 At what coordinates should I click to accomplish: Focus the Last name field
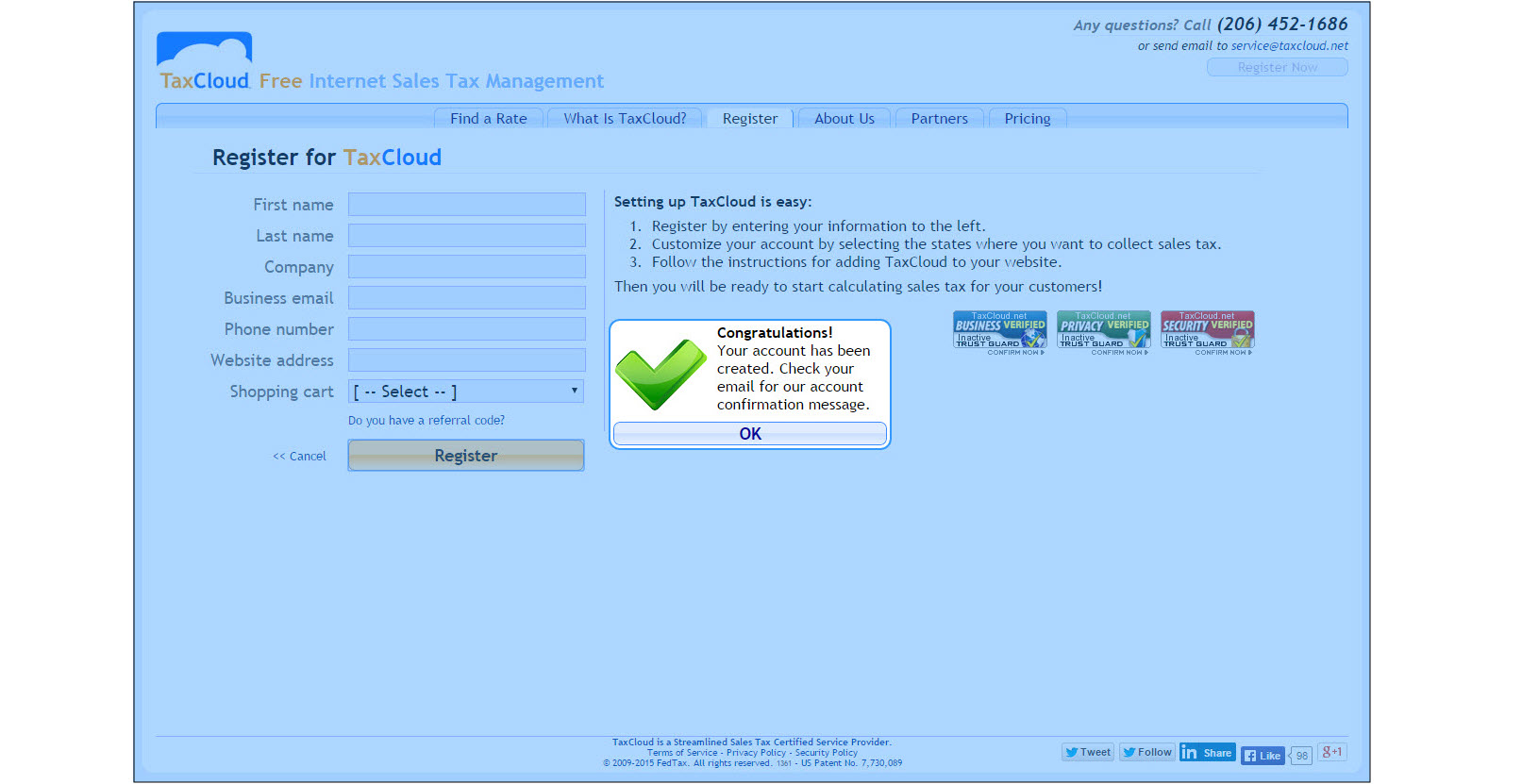point(467,236)
